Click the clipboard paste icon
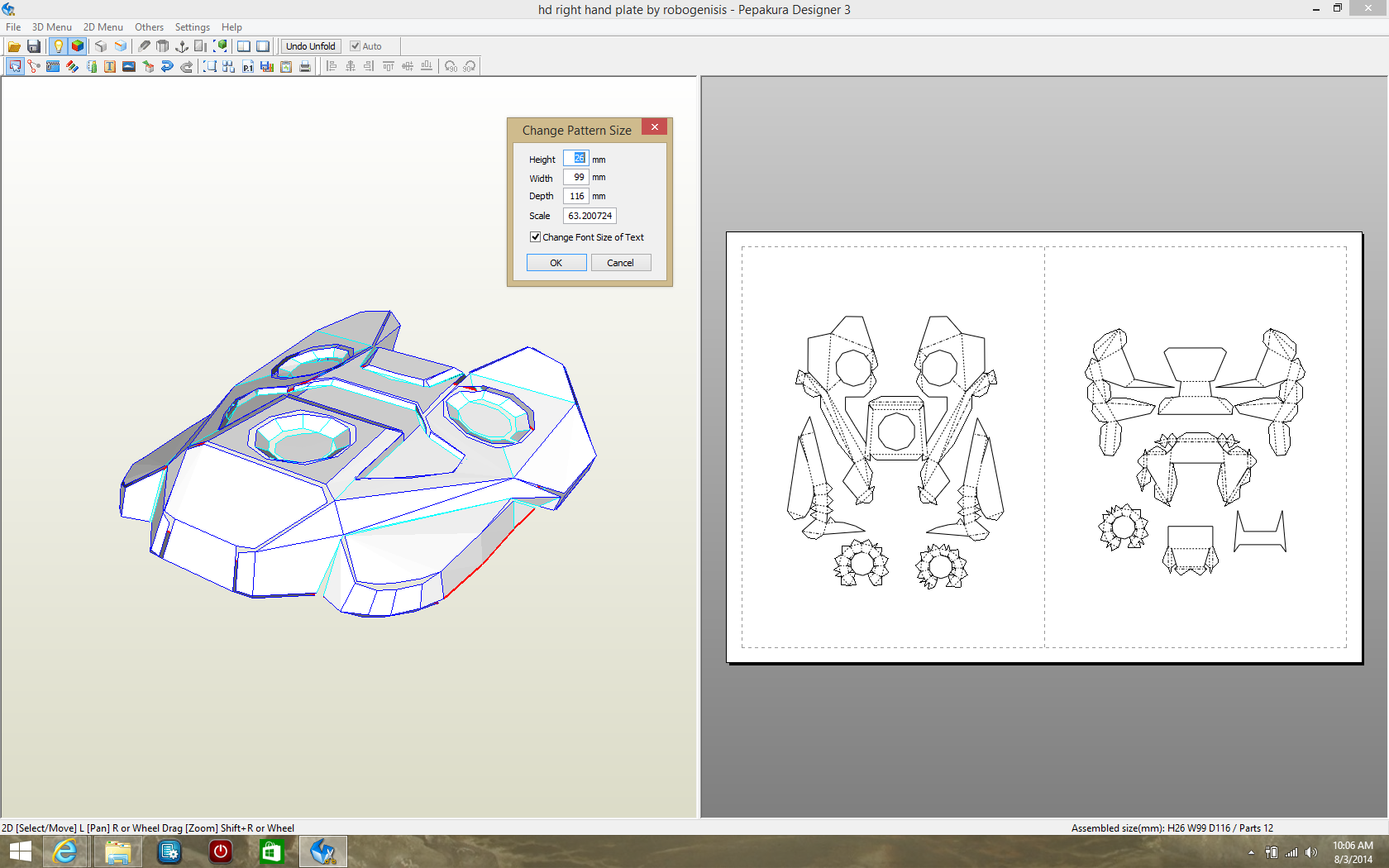This screenshot has height=868, width=1389. 286,66
